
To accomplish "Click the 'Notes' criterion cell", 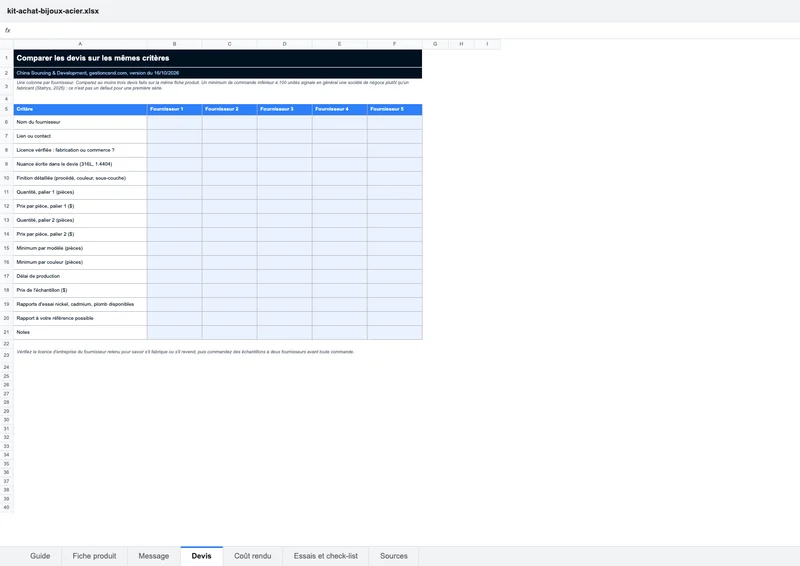I will click(80, 332).
